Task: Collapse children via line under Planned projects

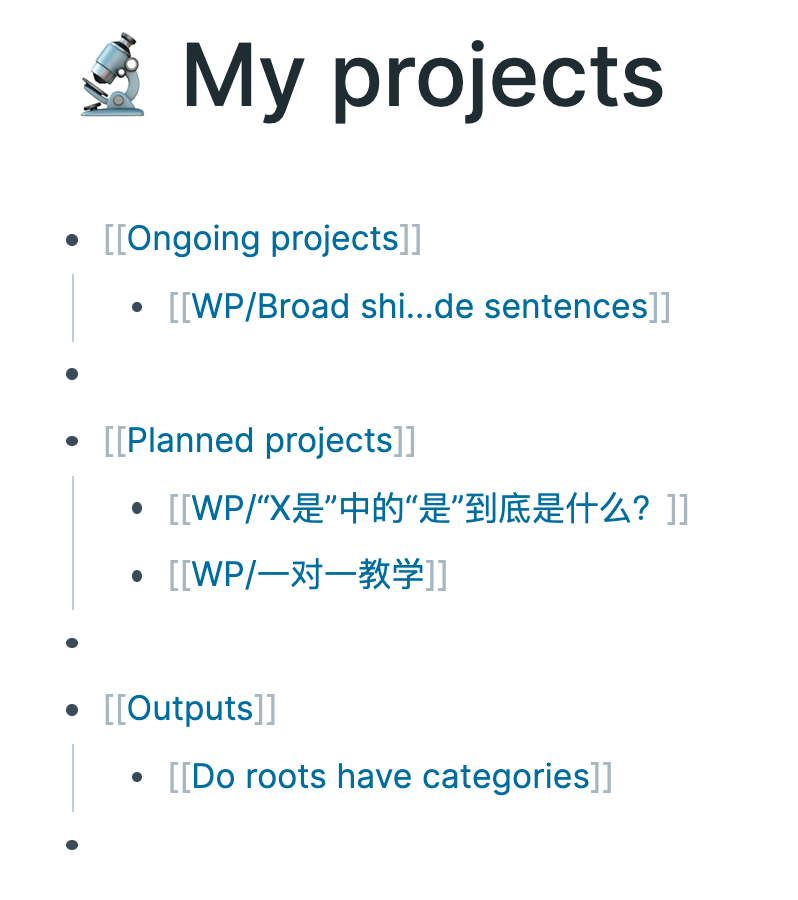Action: 73,542
